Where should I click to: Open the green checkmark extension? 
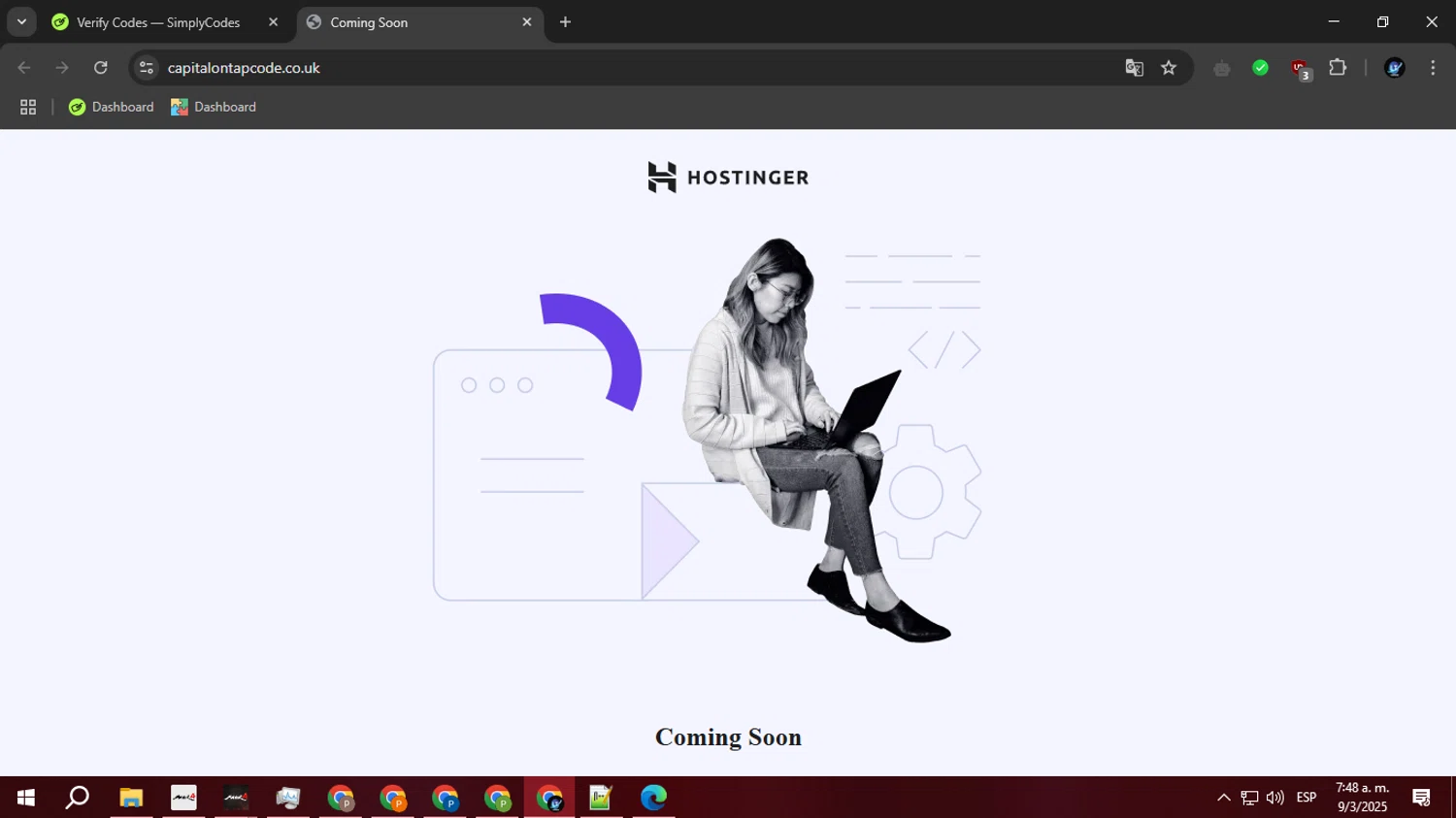[1260, 68]
